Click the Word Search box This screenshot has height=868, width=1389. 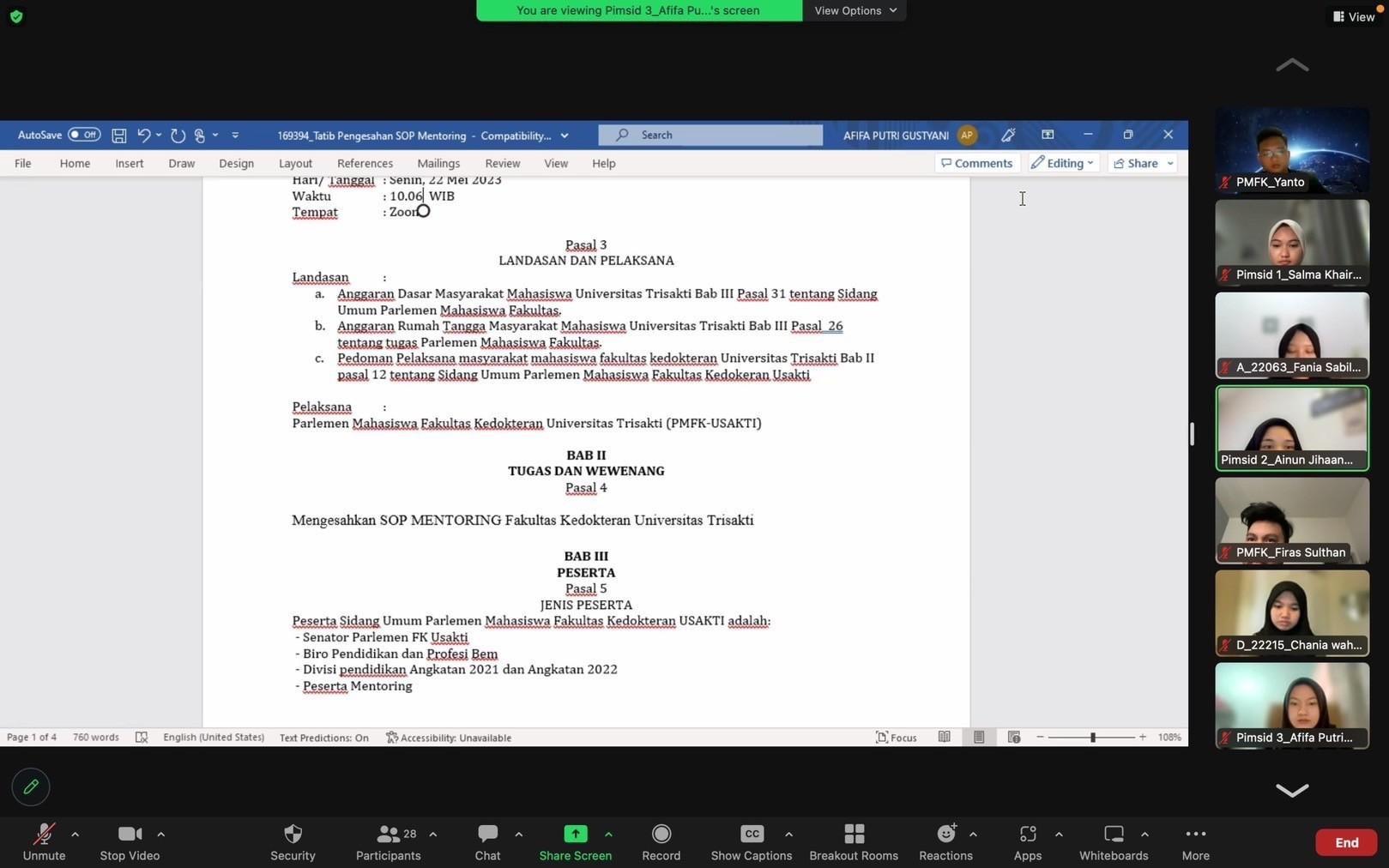point(710,135)
